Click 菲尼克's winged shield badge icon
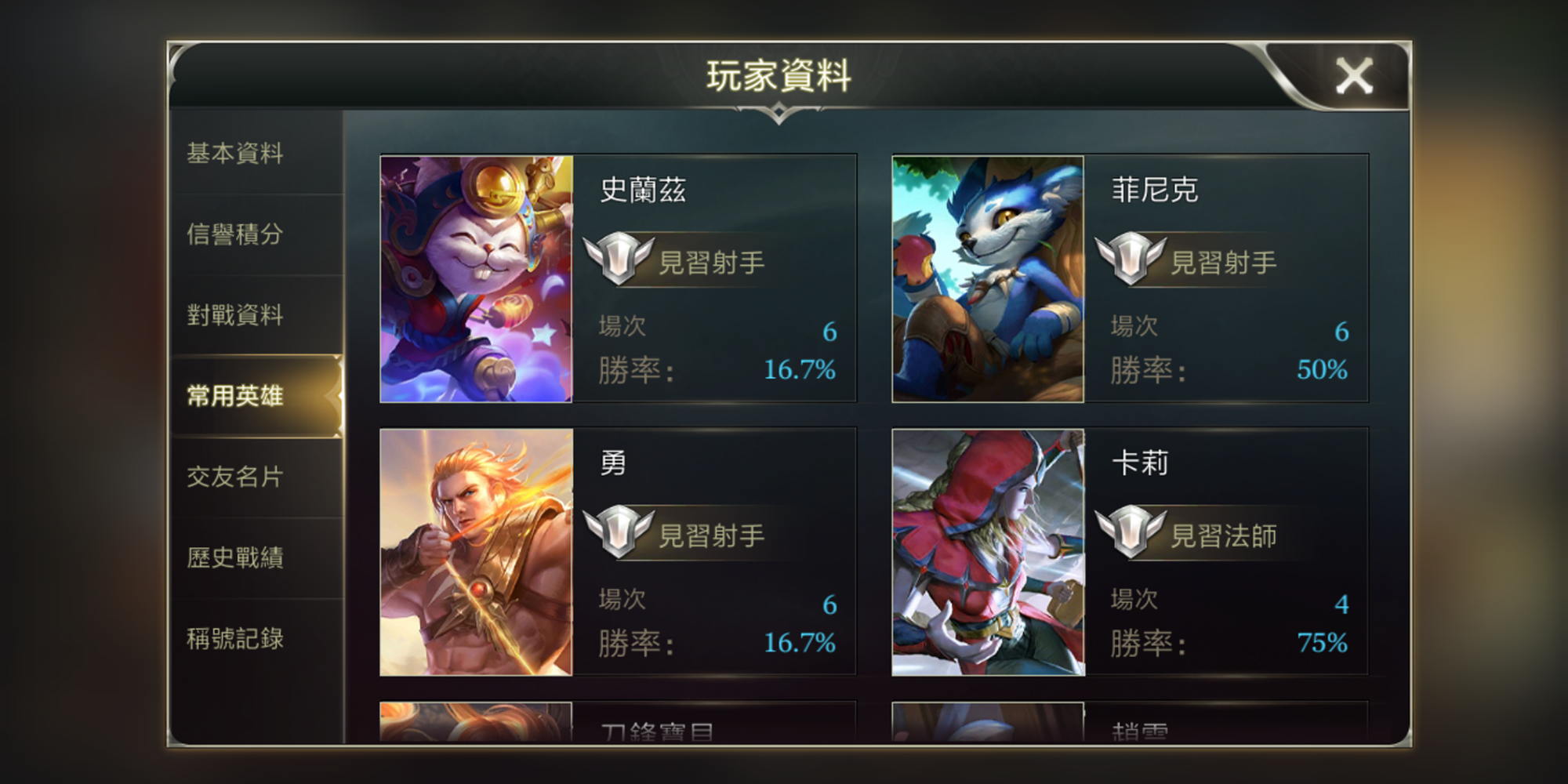Image resolution: width=1568 pixels, height=784 pixels. [1131, 258]
